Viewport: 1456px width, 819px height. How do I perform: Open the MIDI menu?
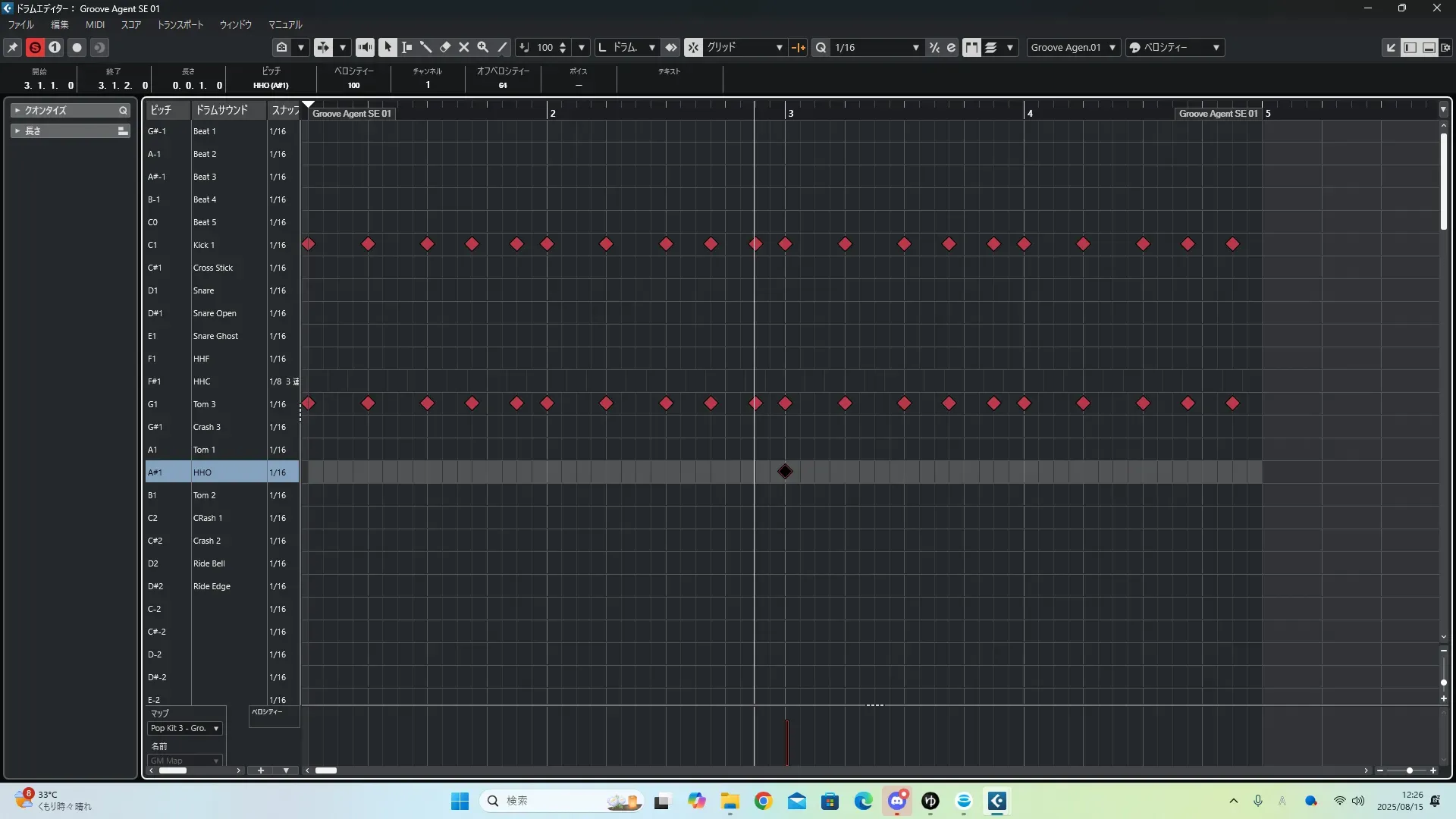coord(95,24)
